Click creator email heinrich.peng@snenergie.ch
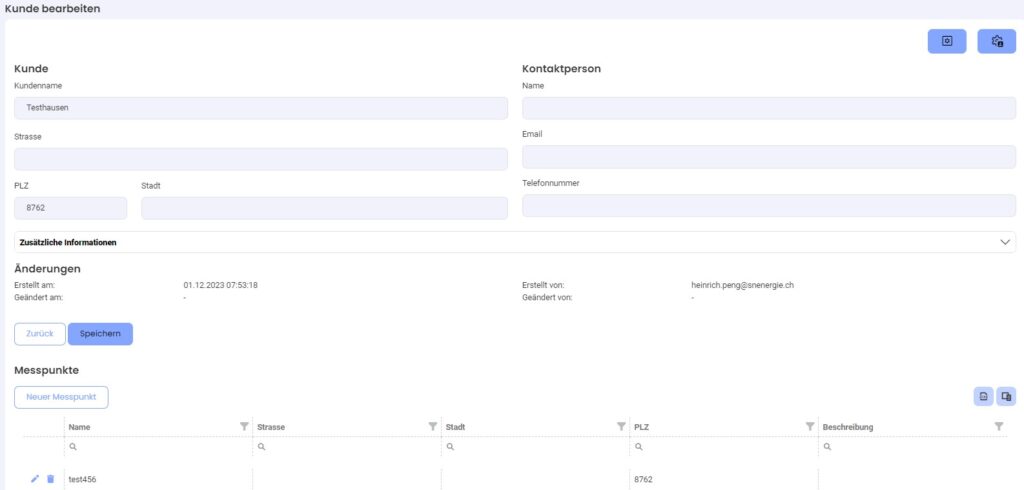 [x=743, y=286]
